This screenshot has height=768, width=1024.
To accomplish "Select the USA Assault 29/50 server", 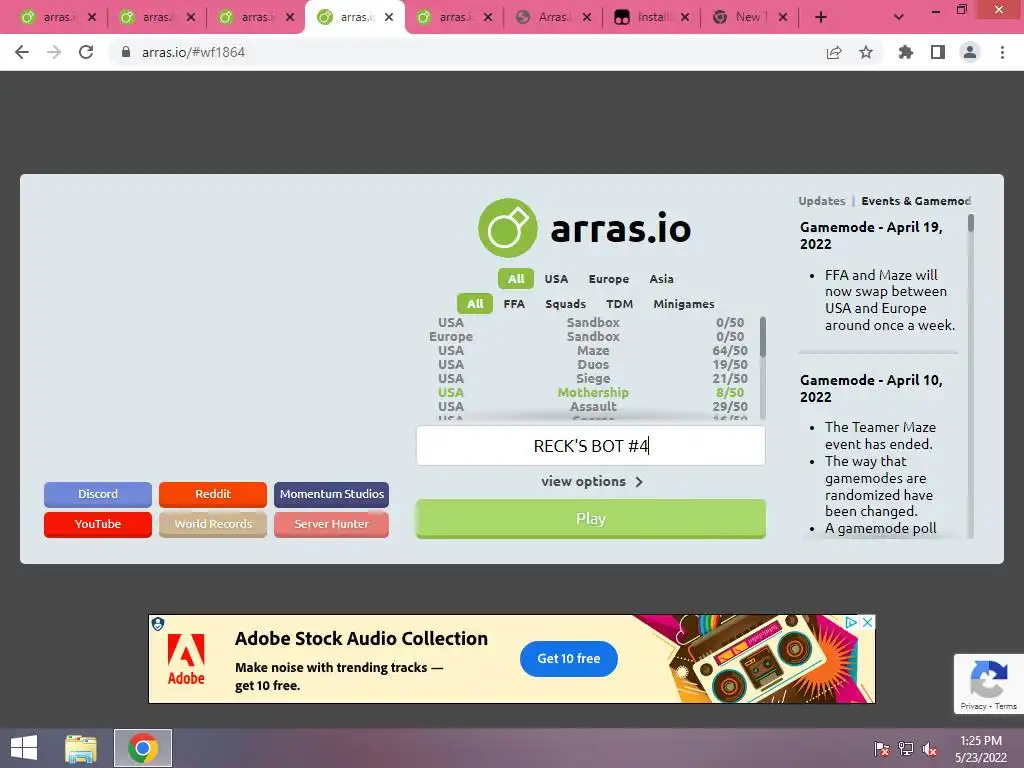I will coord(590,406).
